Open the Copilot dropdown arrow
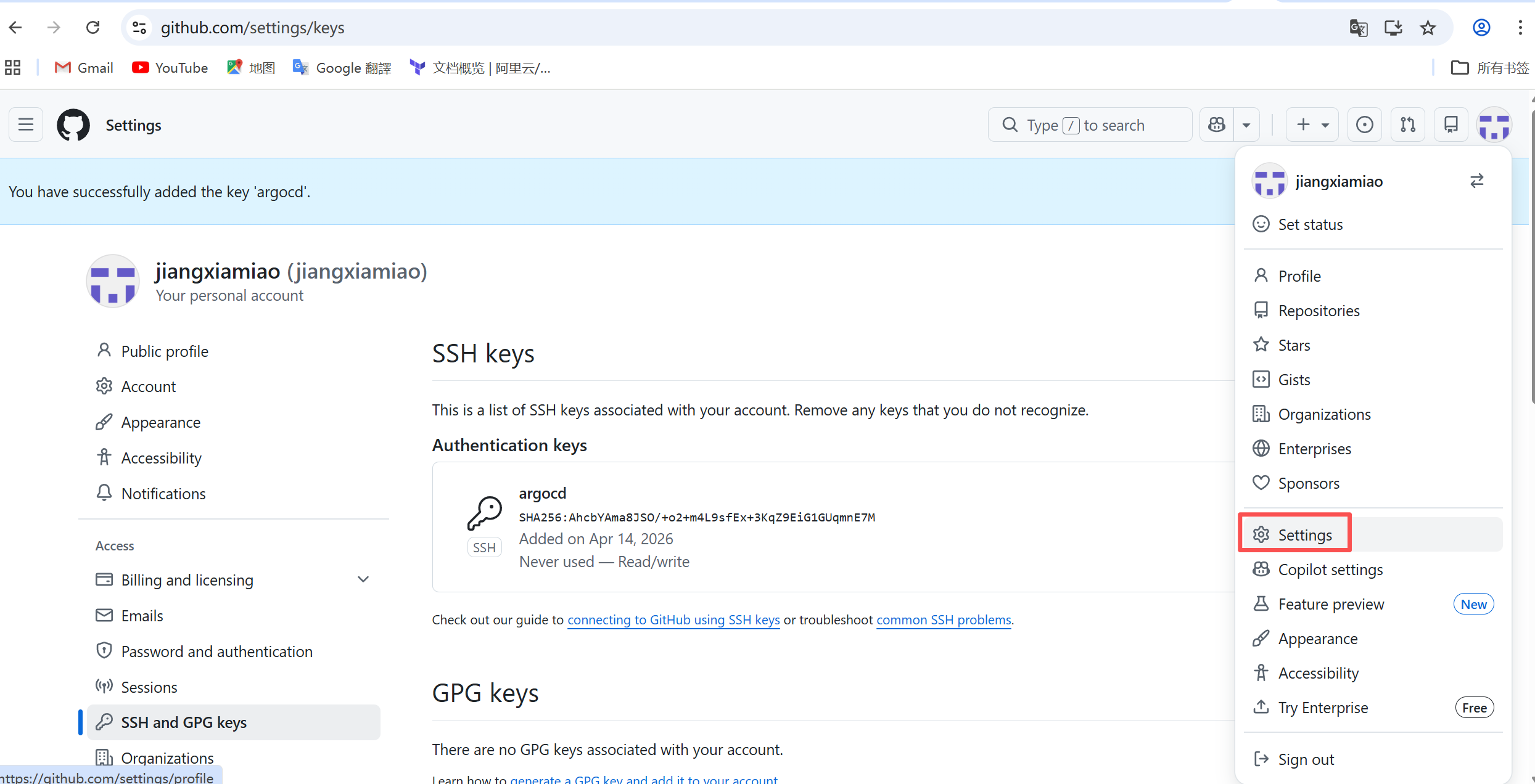 (x=1246, y=125)
